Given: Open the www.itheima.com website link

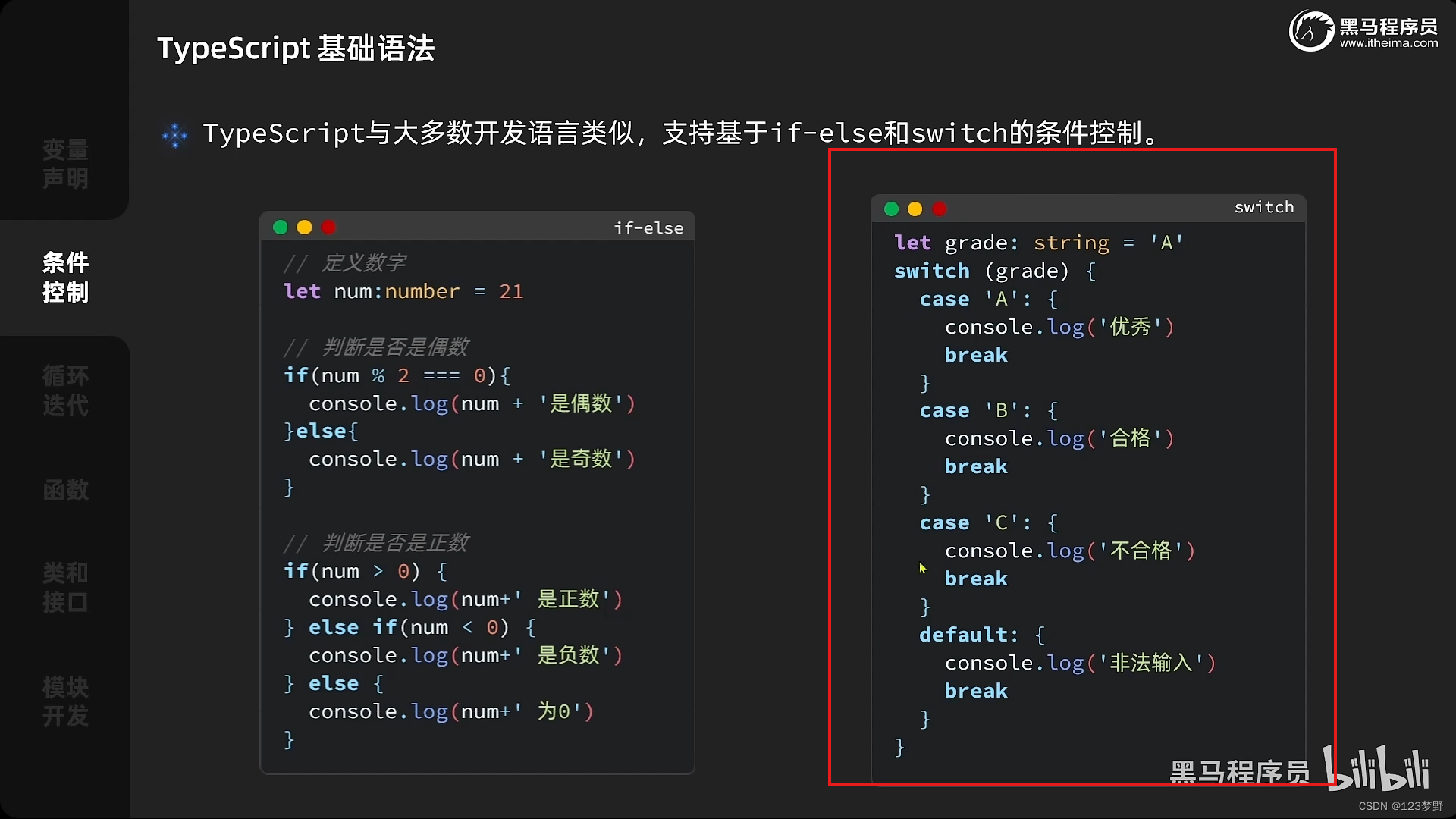Looking at the screenshot, I should click(1389, 43).
